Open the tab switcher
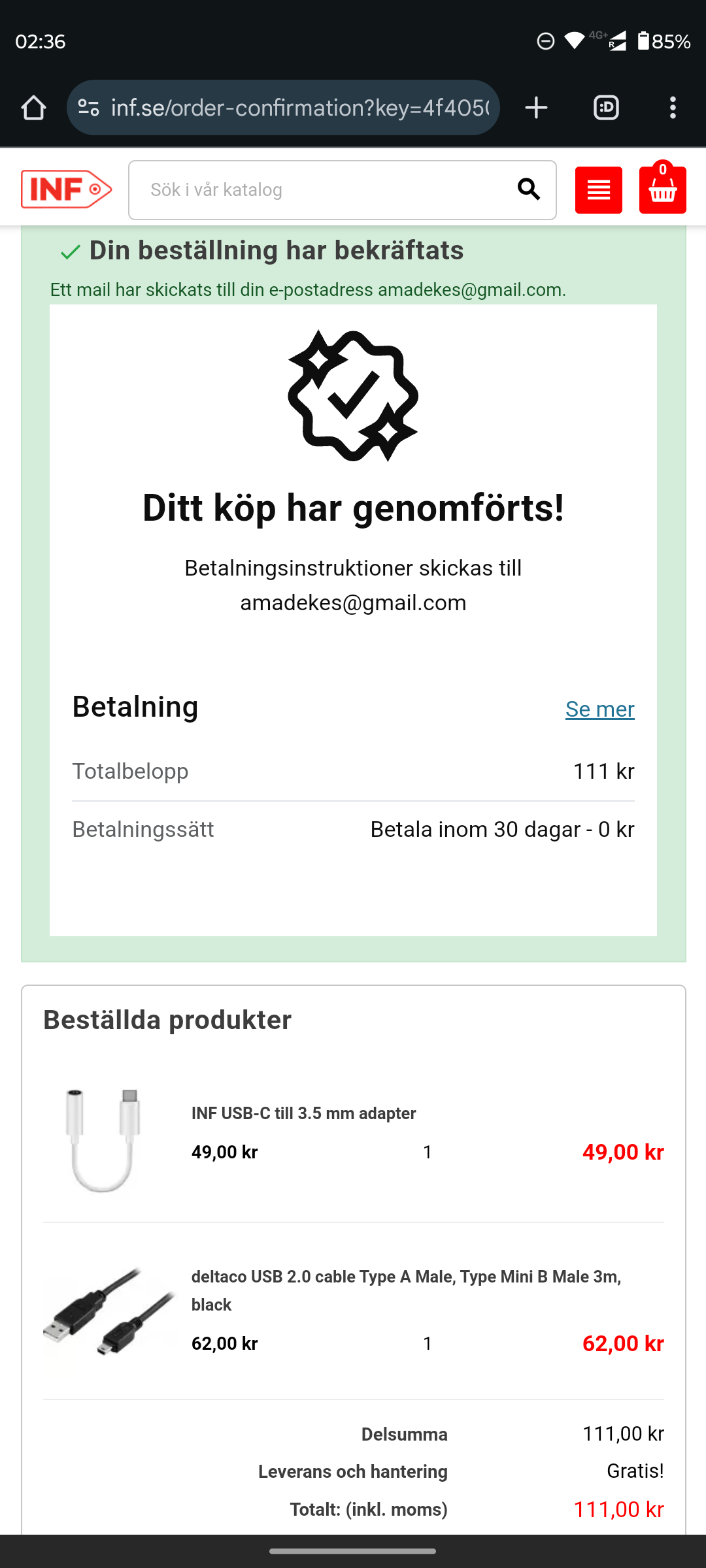 click(606, 108)
